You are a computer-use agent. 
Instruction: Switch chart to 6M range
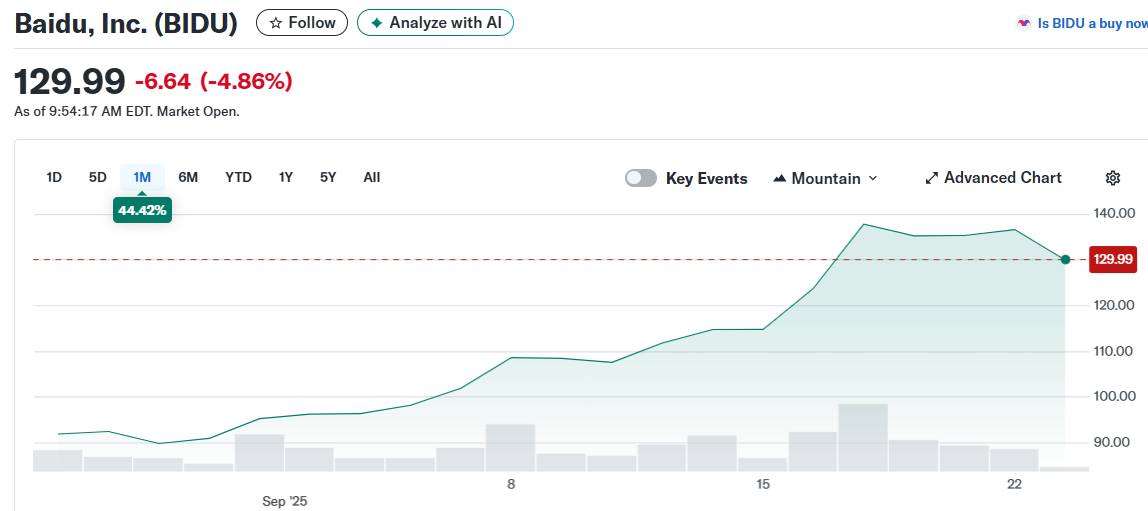pos(188,177)
